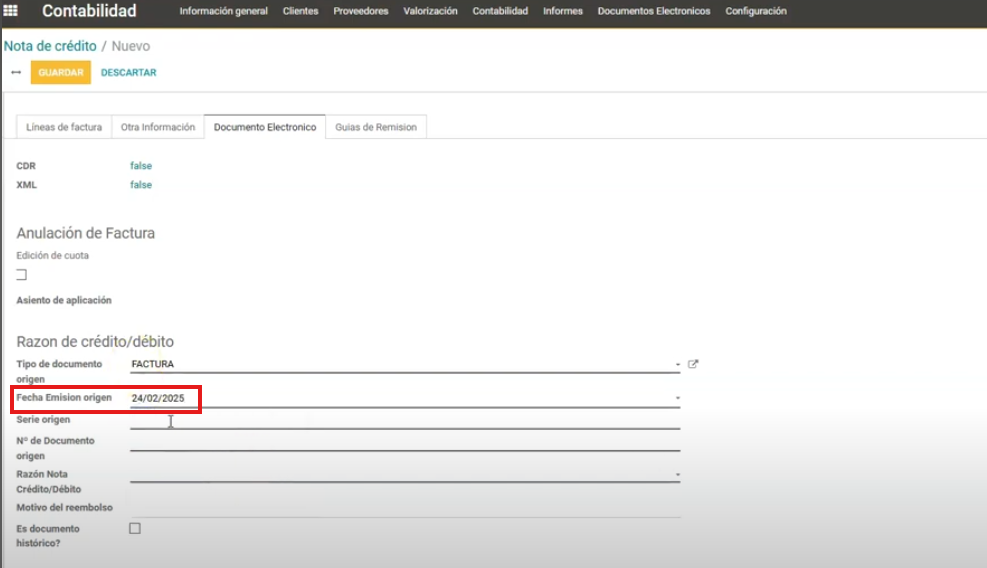Open the apps grid menu icon
This screenshot has height=568, width=987.
11,11
